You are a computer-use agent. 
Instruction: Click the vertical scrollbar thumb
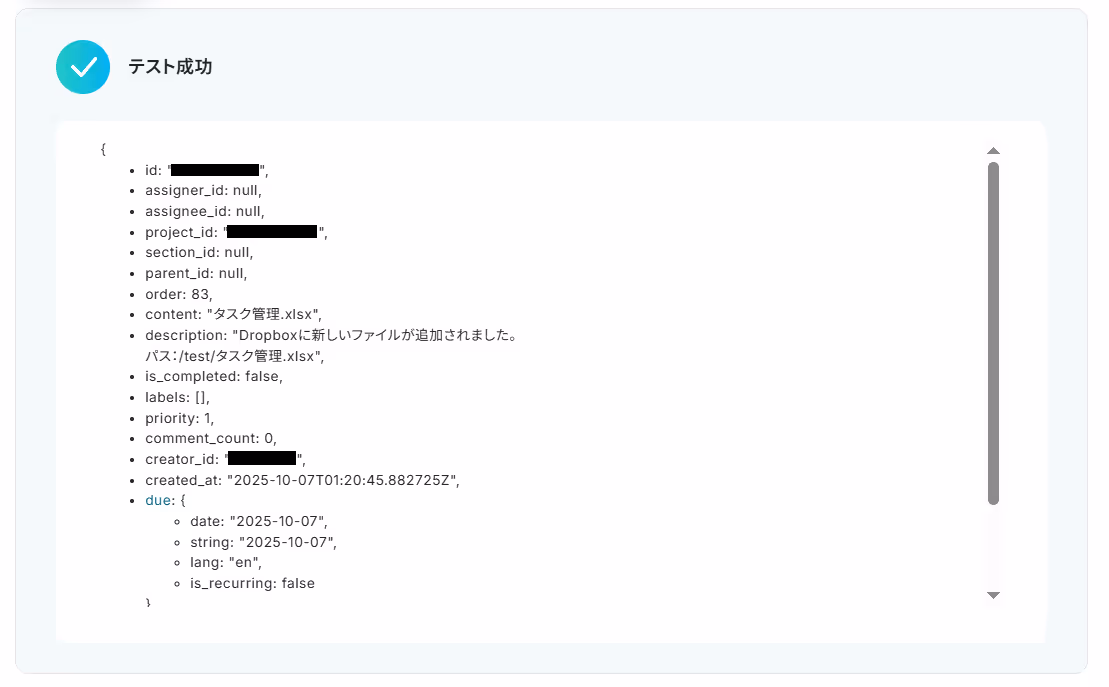point(993,333)
